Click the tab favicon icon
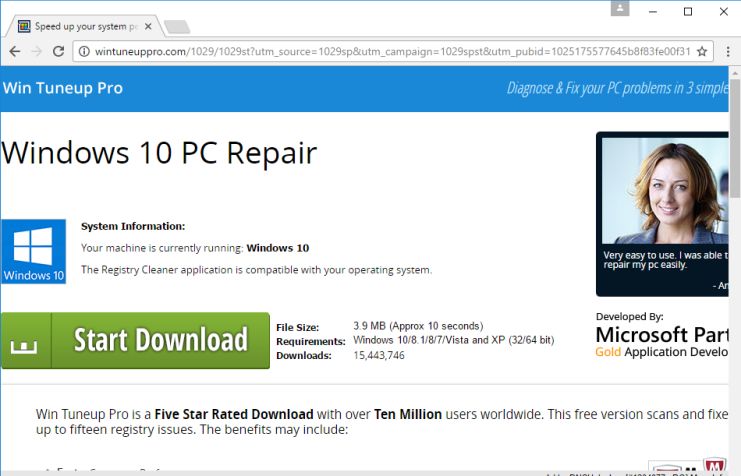Image resolution: width=741 pixels, height=476 pixels. (x=24, y=26)
